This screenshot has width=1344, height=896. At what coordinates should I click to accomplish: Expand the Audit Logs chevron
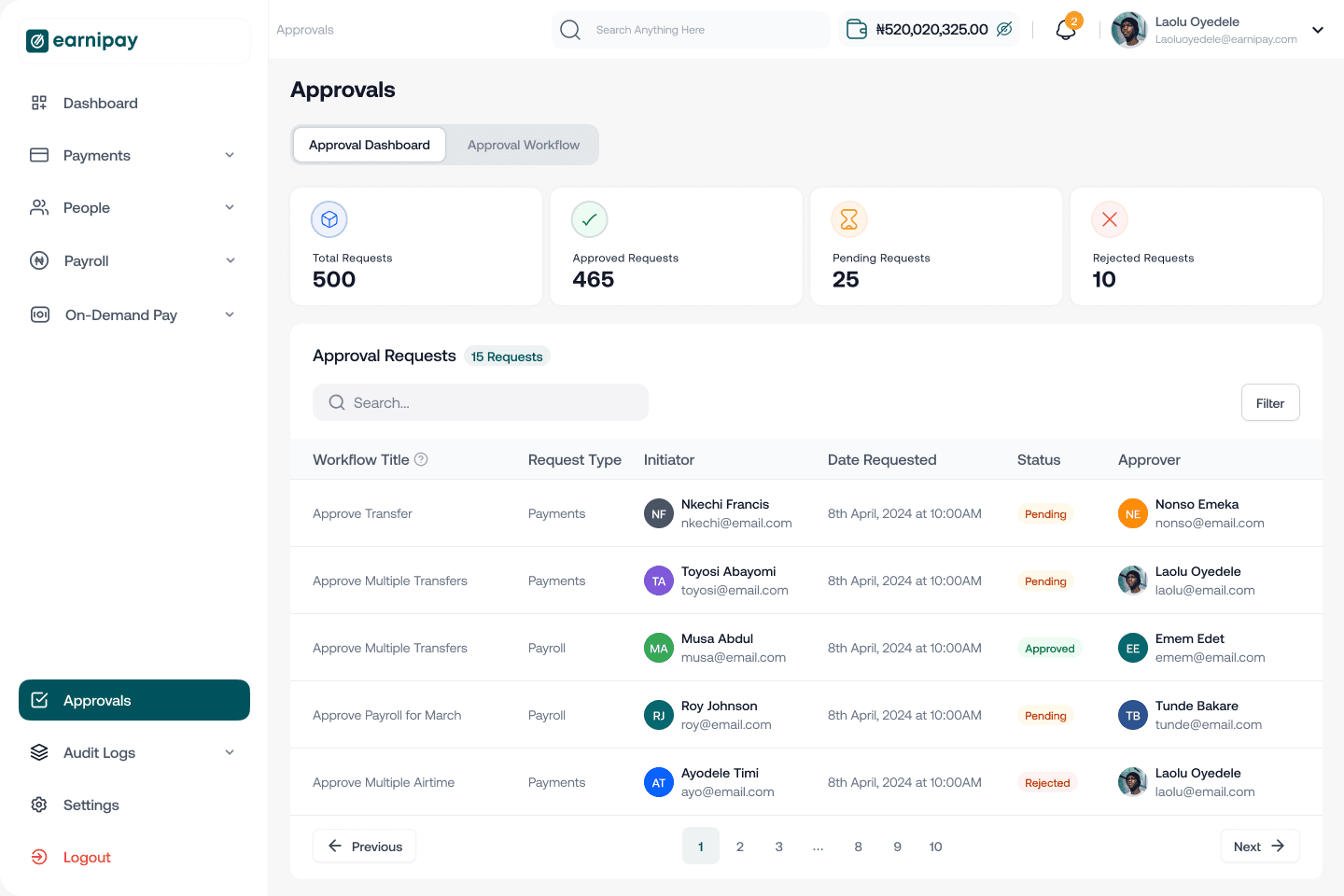point(230,753)
